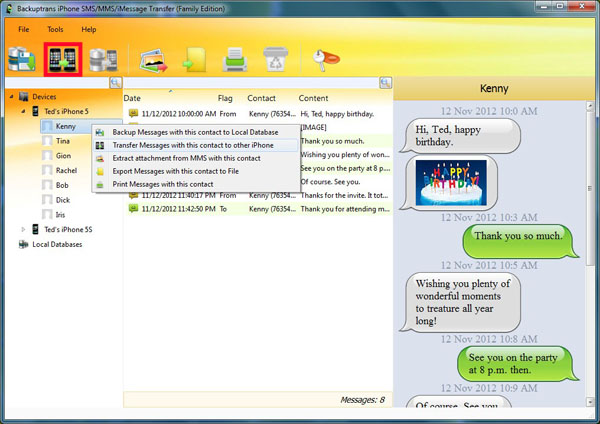Click the 'Wishing you plenty of' chat bubble
Image resolution: width=600 pixels, height=424 pixels.
(x=461, y=302)
